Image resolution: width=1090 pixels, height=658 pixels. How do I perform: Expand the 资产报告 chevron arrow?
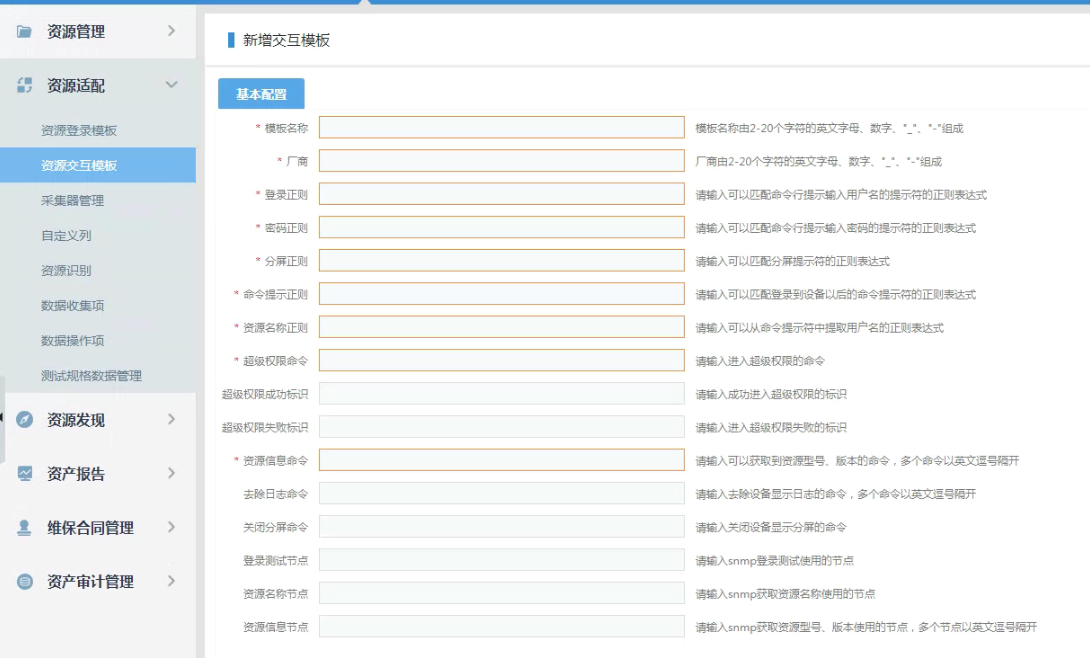172,473
